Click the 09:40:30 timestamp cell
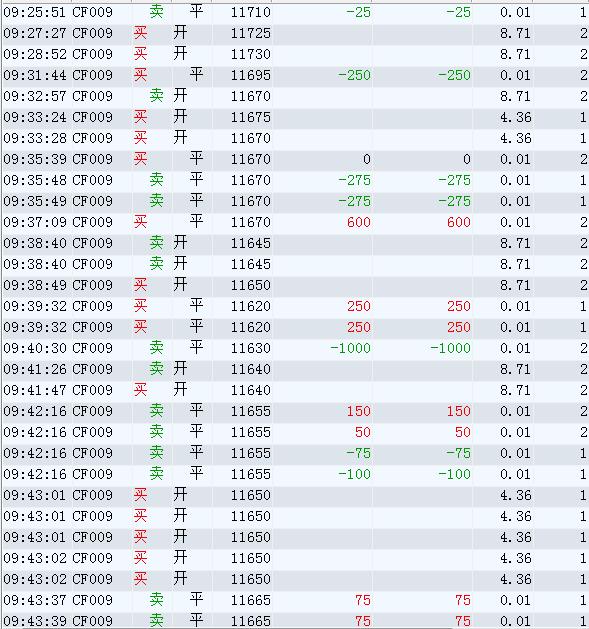Viewport: 589px width, 629px height. coord(35,348)
